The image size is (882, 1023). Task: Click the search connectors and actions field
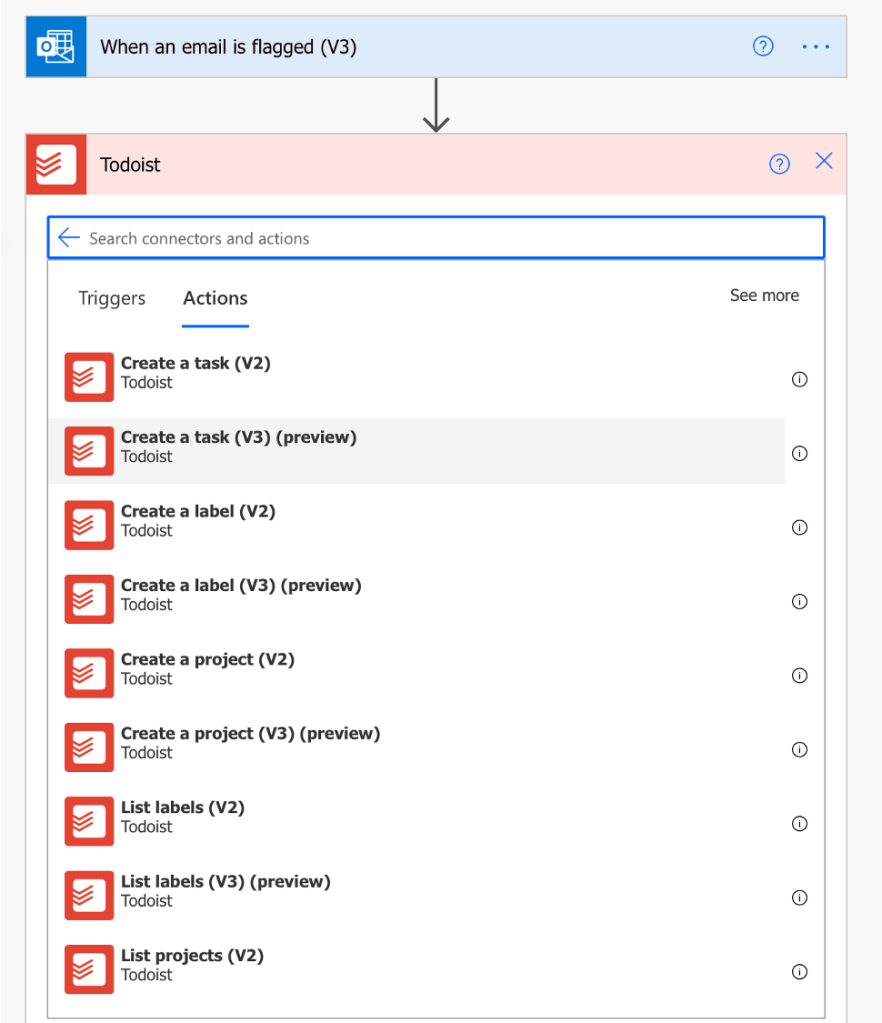[400, 237]
